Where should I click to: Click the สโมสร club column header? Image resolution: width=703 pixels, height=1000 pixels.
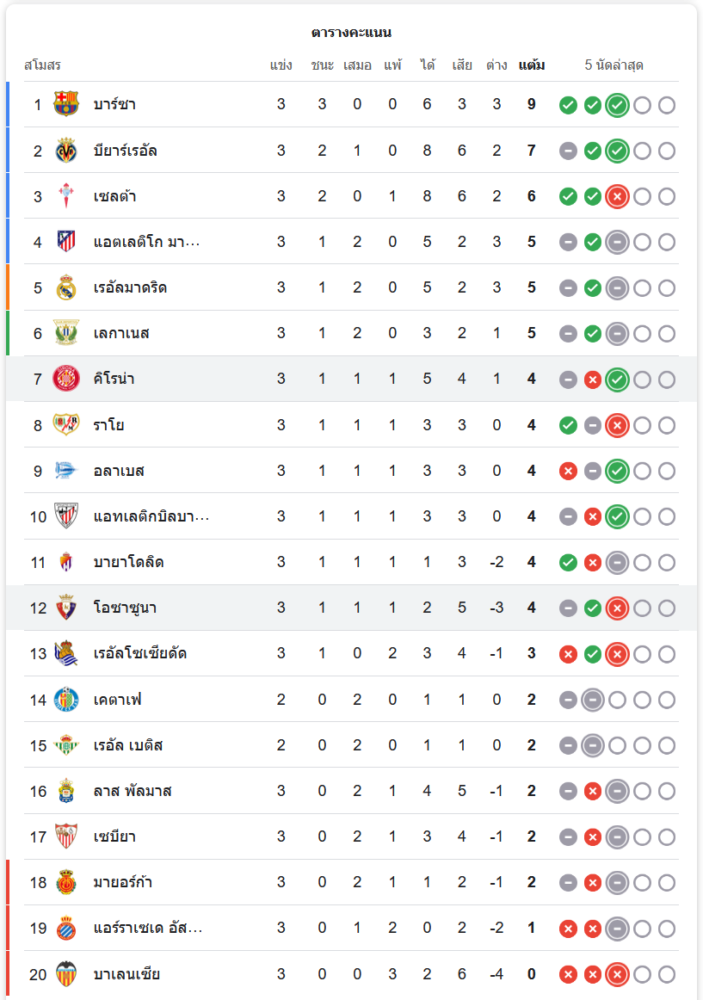point(43,66)
